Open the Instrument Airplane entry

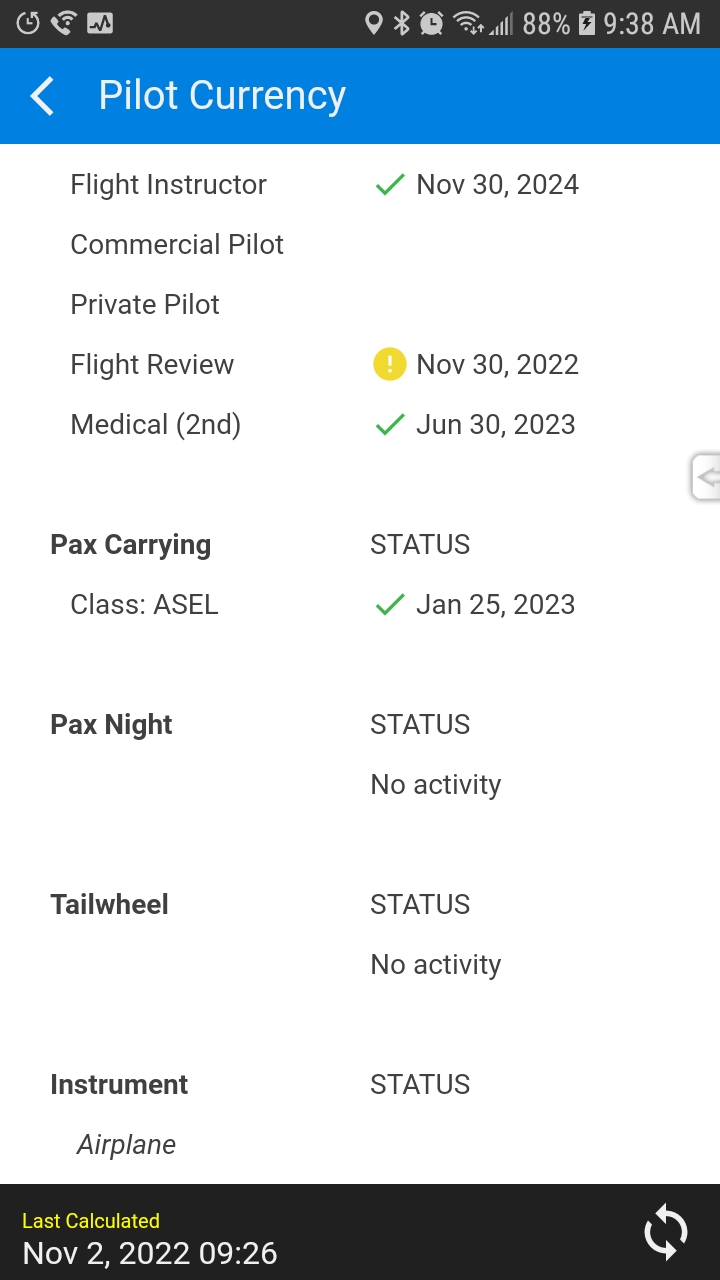click(126, 1145)
